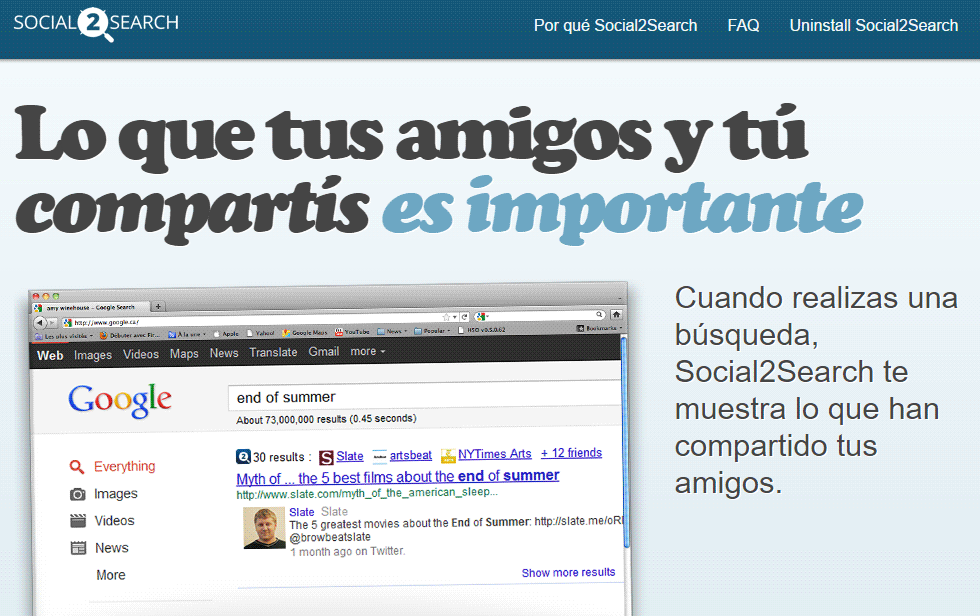Select News in Google top bar
Screen dimensions: 980x616
[224, 353]
